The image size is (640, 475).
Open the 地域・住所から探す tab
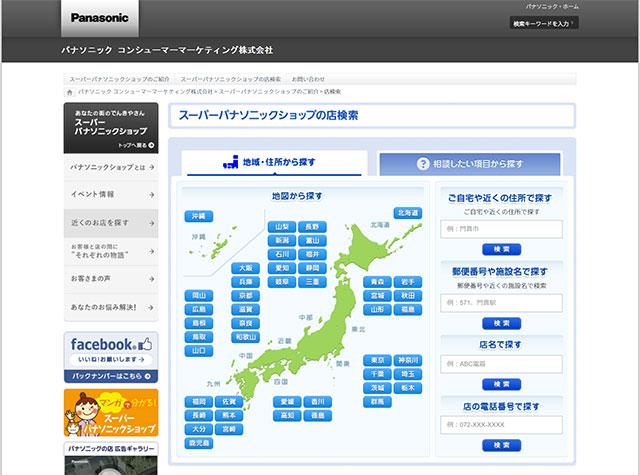pyautogui.click(x=274, y=163)
